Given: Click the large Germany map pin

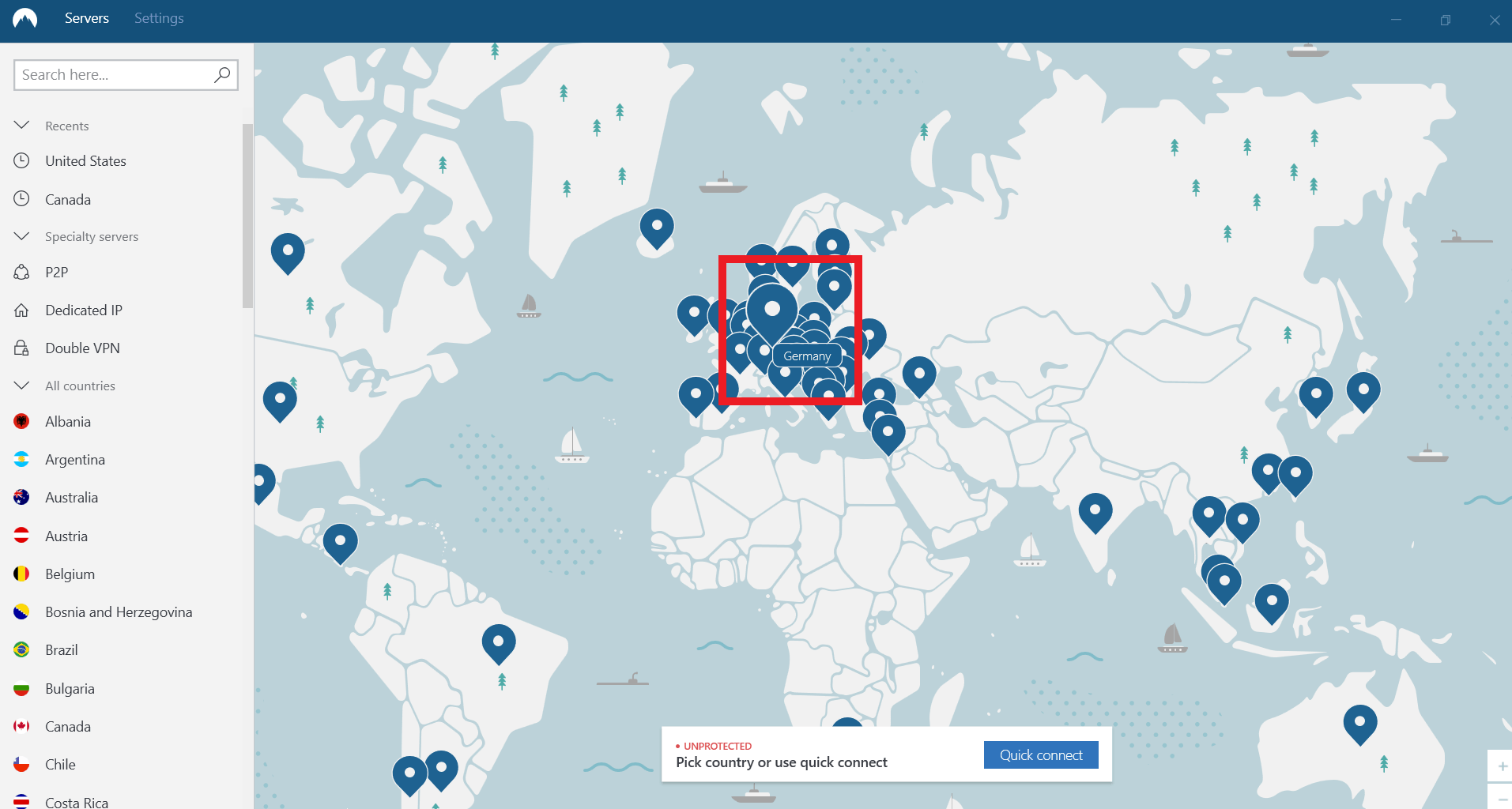Looking at the screenshot, I should [x=772, y=312].
